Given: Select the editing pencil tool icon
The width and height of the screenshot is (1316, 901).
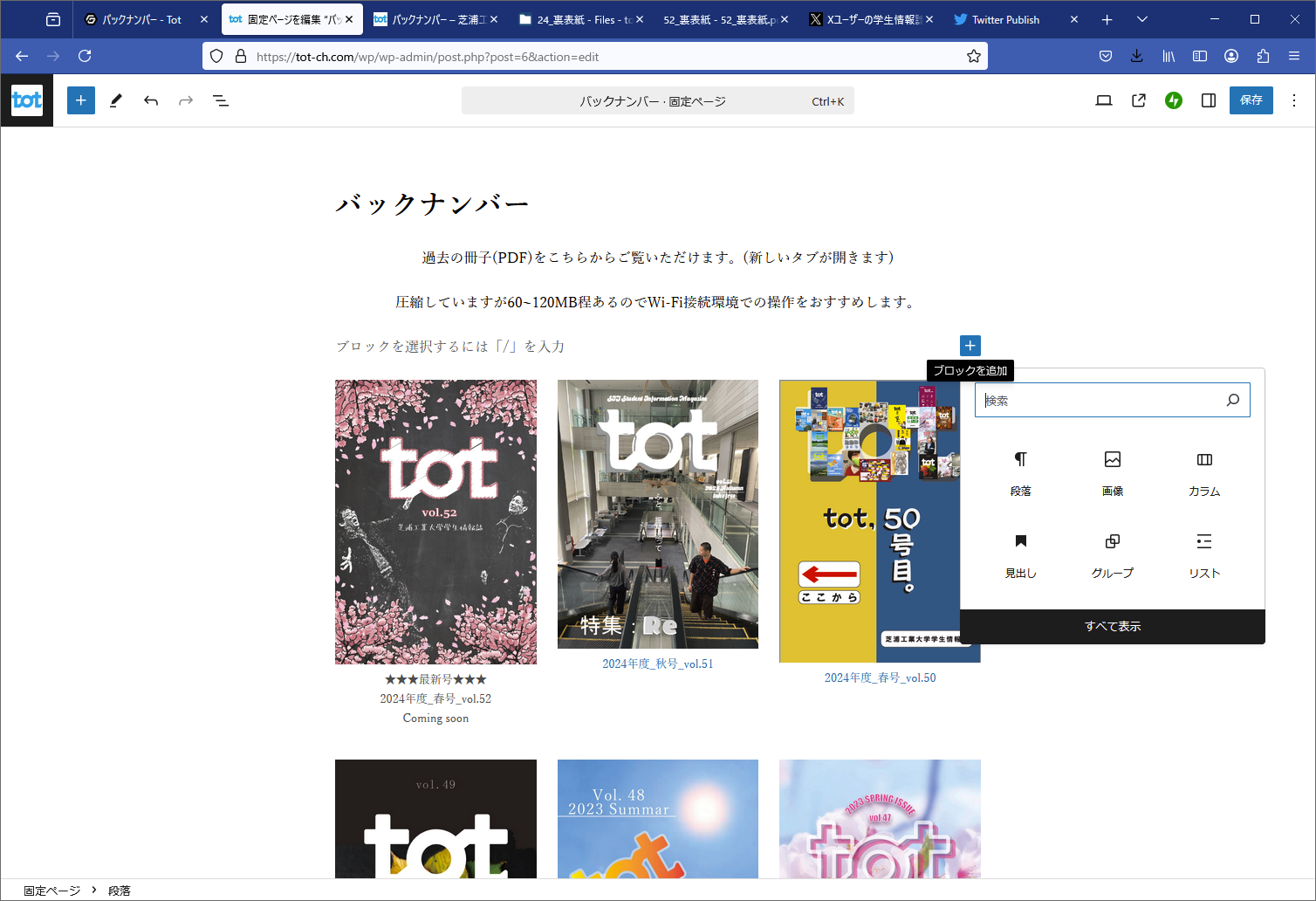Looking at the screenshot, I should pyautogui.click(x=115, y=100).
